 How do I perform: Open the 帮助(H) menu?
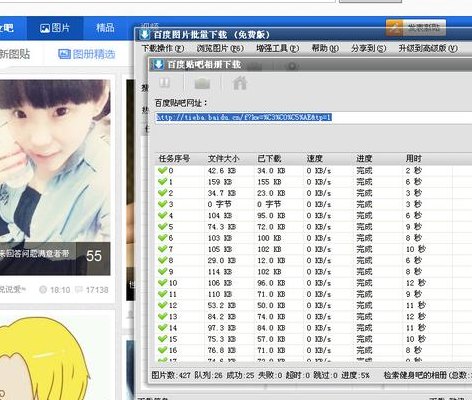pyautogui.click(x=325, y=48)
